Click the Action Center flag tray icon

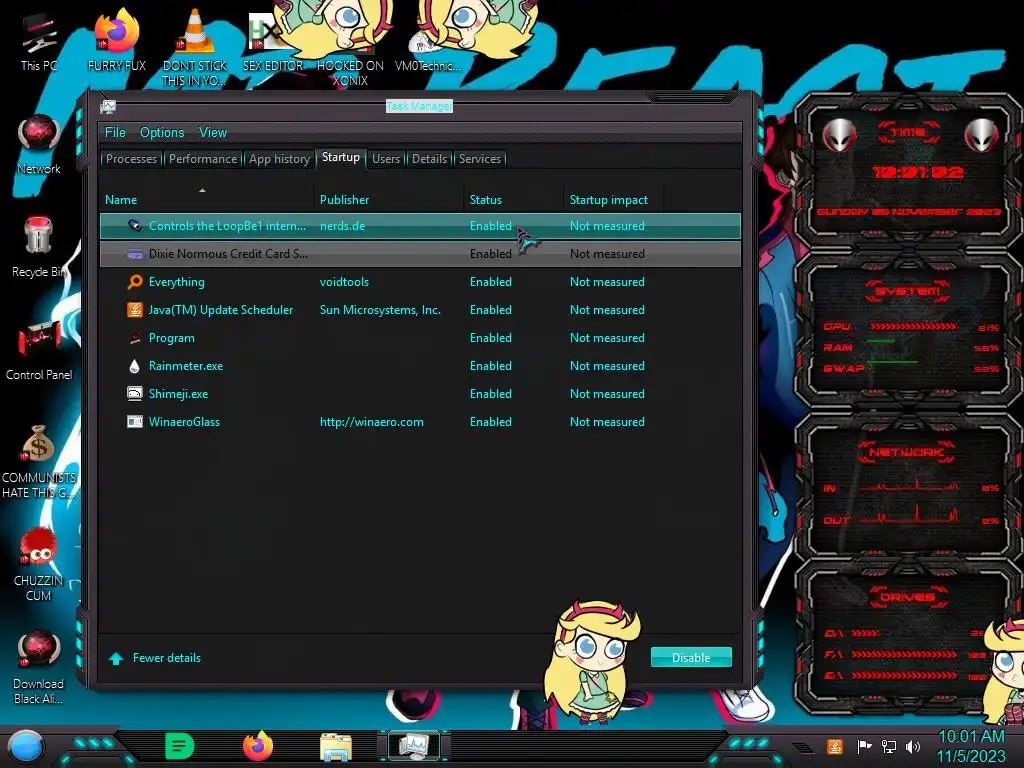(864, 746)
